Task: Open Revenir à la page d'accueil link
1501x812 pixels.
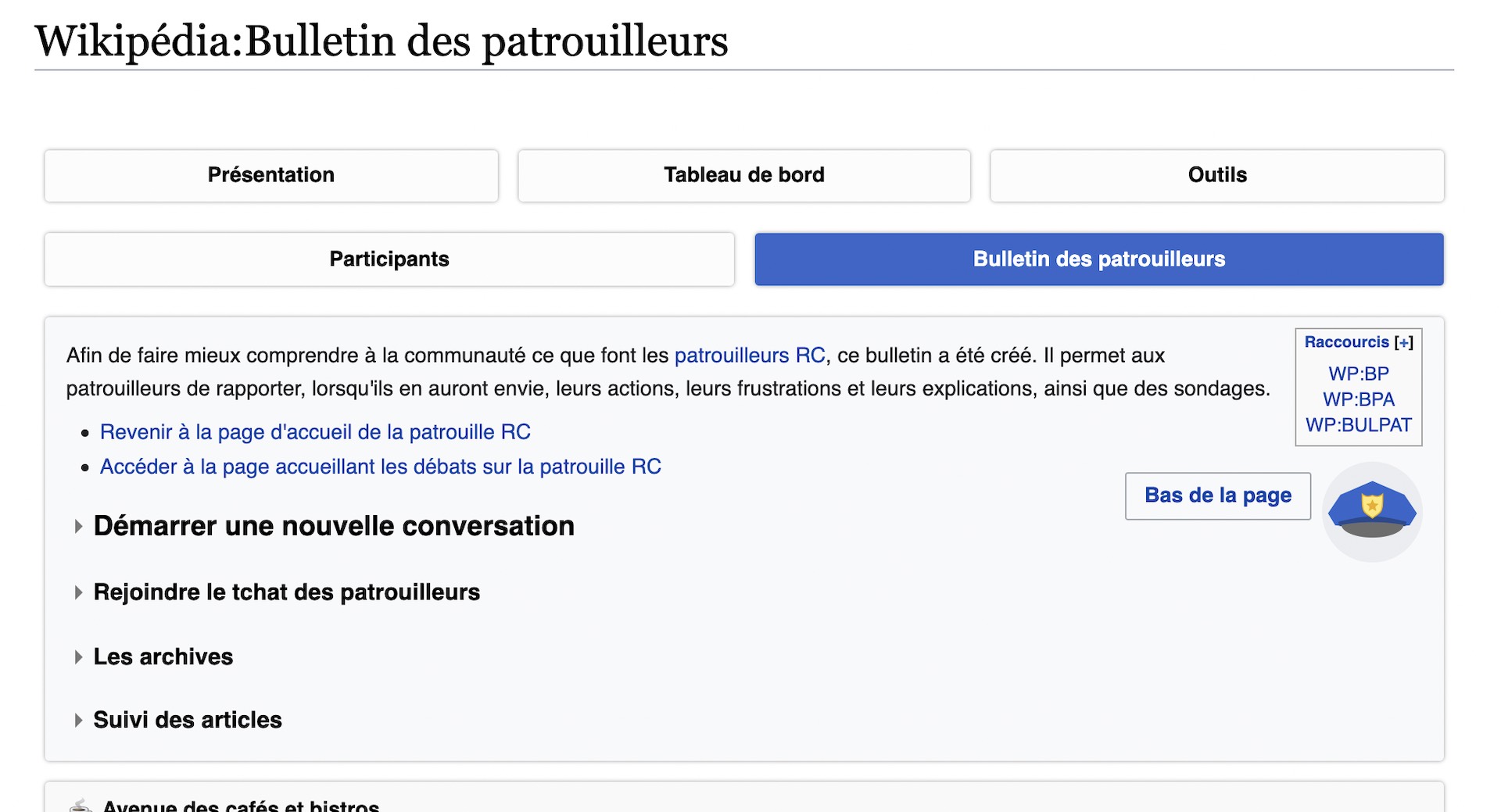Action: [x=315, y=432]
